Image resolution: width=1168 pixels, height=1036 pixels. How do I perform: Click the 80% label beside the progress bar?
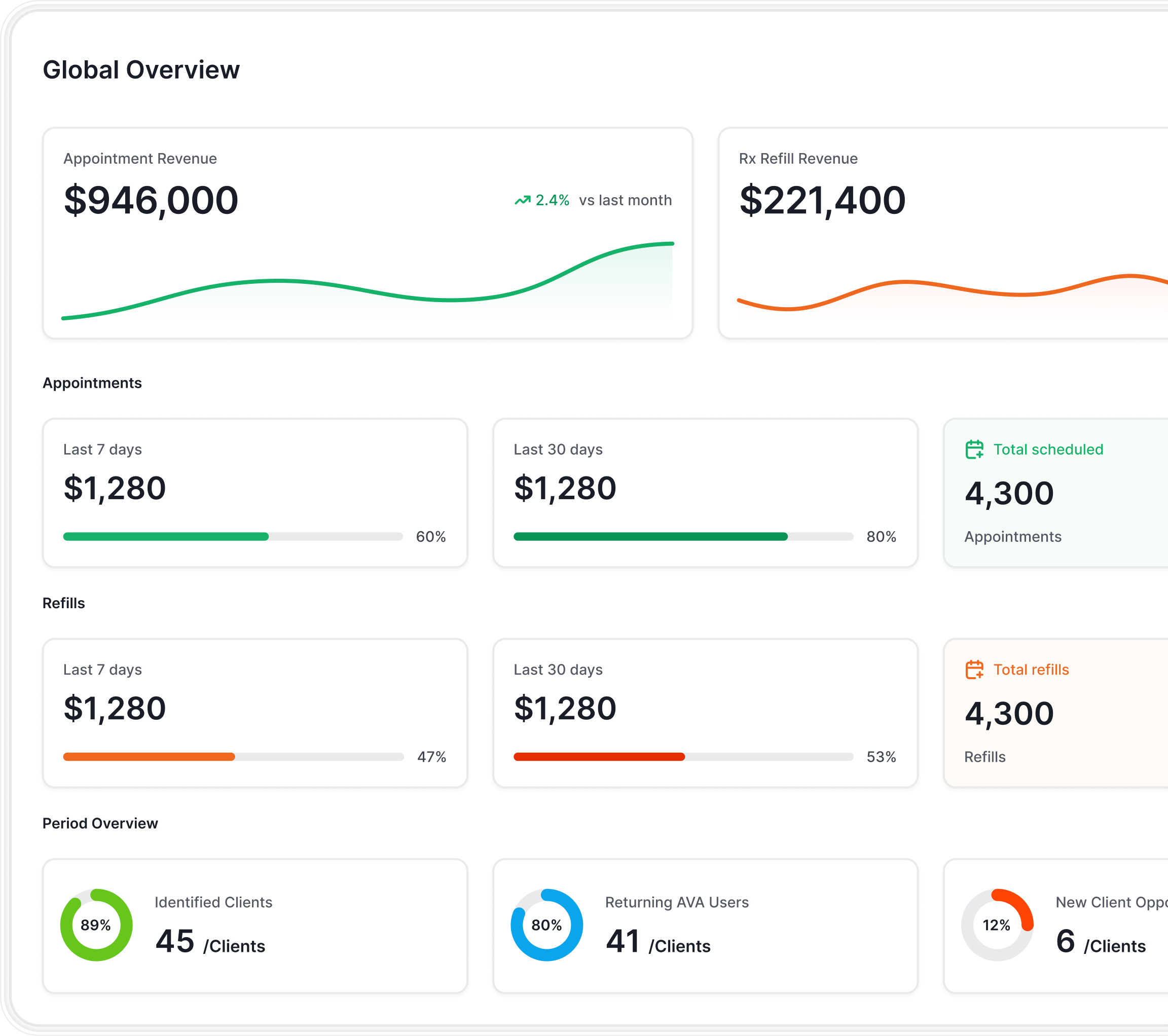coord(881,537)
